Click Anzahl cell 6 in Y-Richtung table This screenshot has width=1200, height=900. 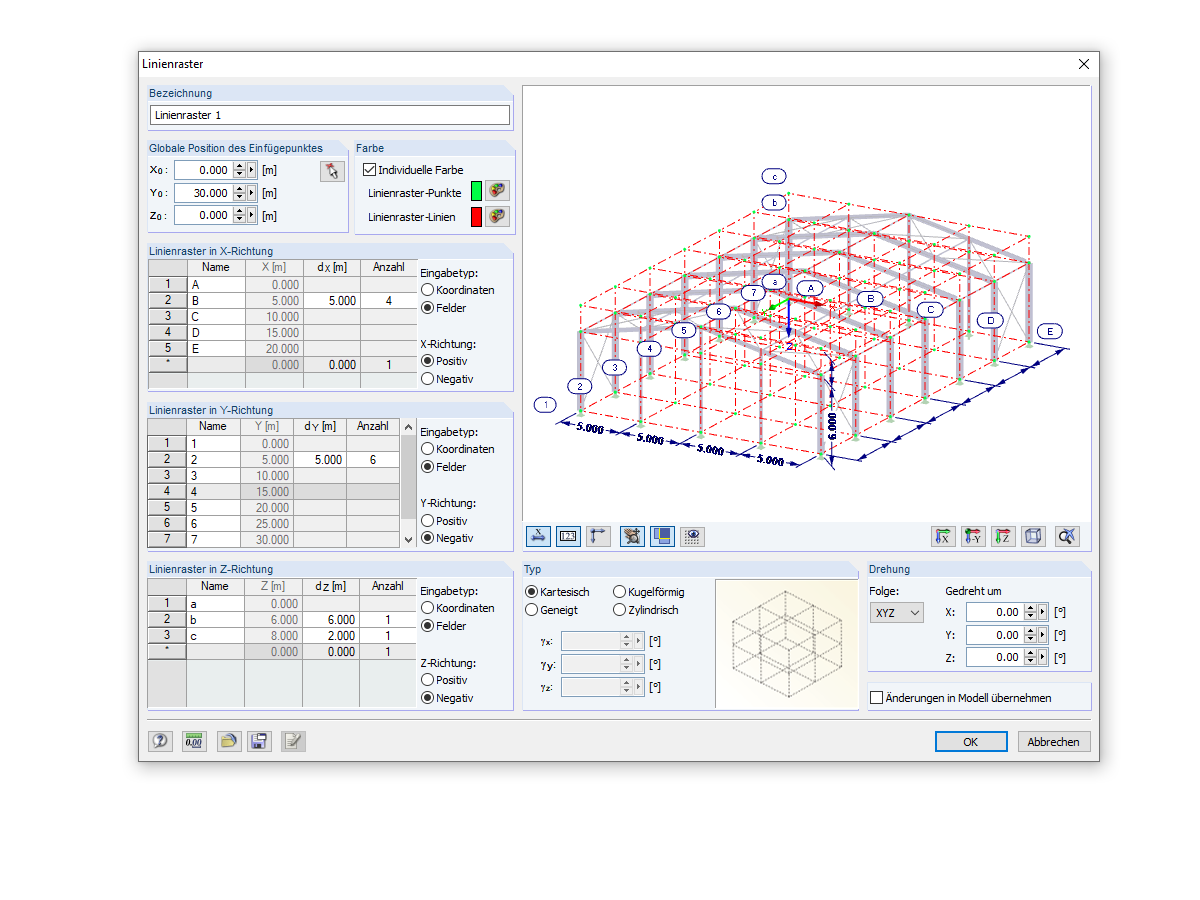click(373, 459)
